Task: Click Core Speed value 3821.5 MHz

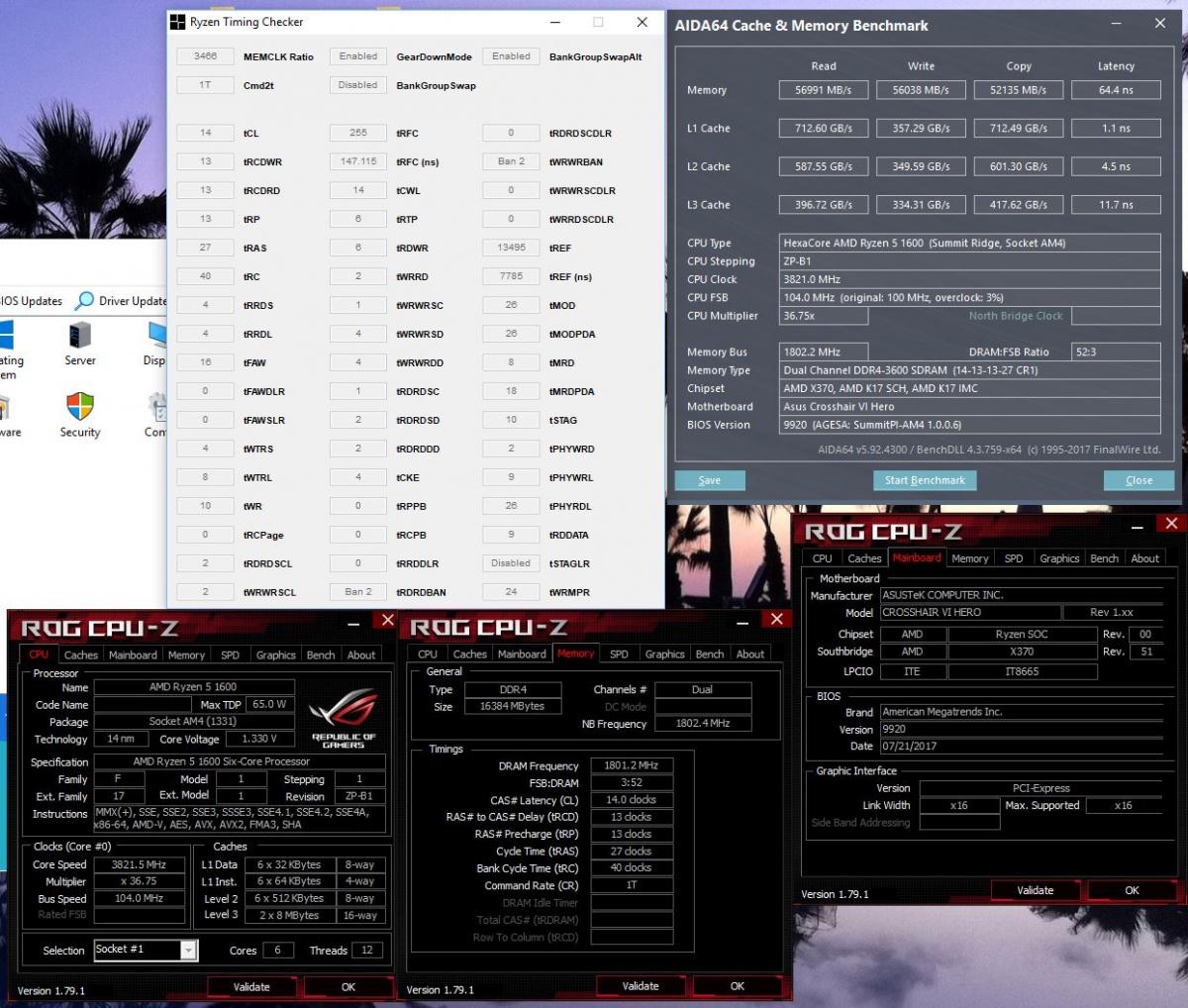Action: pos(140,864)
